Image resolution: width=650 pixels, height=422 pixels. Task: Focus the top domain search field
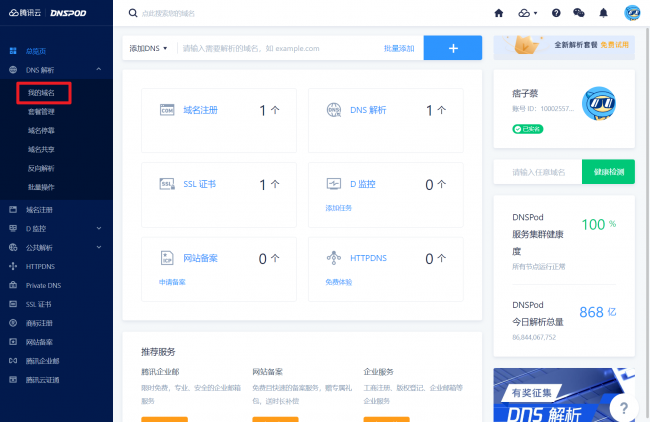[x=168, y=13]
